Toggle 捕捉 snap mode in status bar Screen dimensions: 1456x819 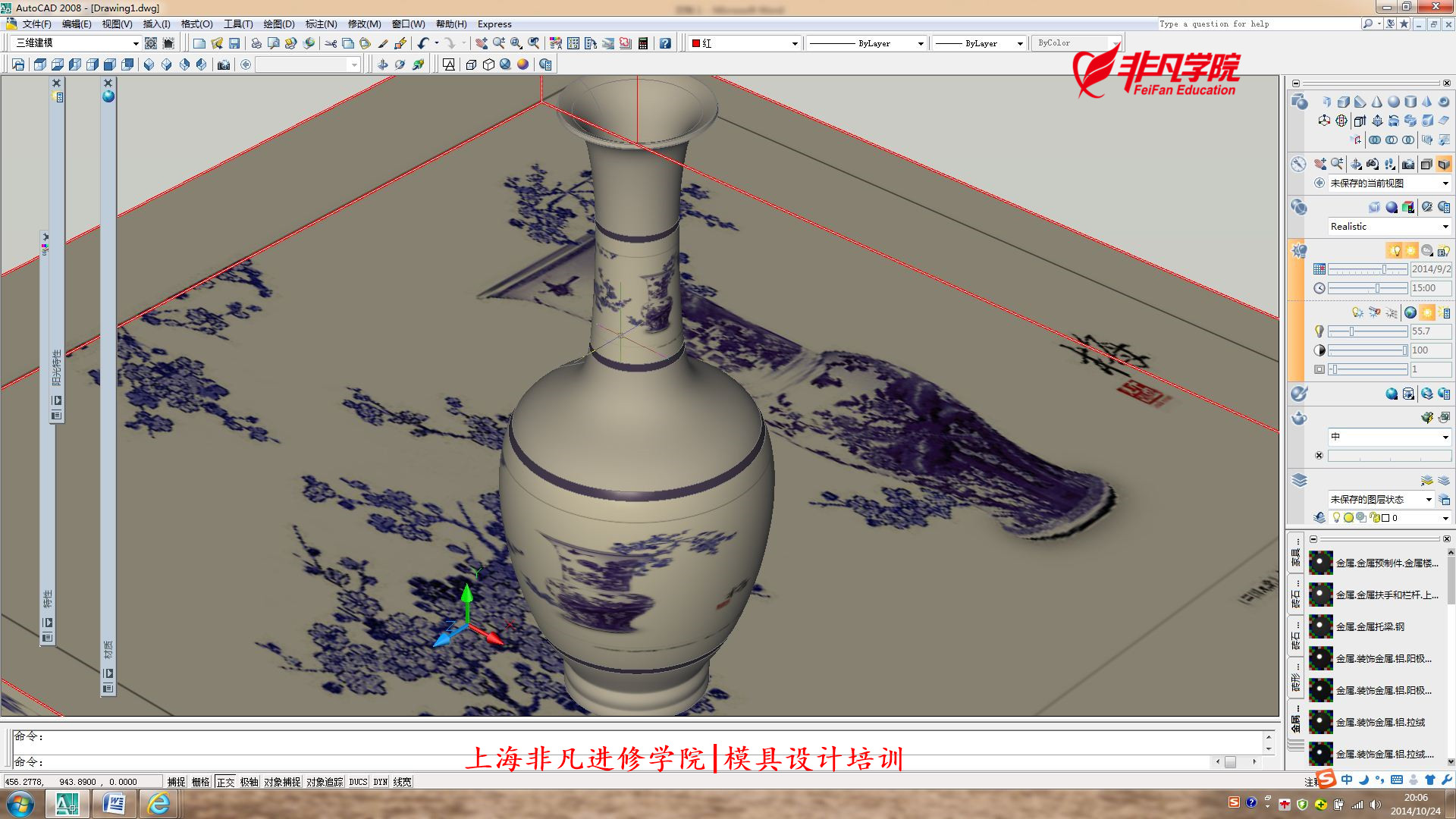coord(176,782)
